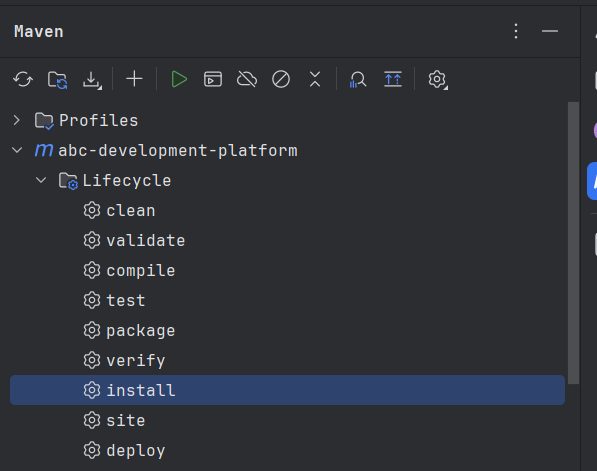The image size is (597, 471).
Task: Toggle offline mode cloud icon
Action: pyautogui.click(x=247, y=79)
